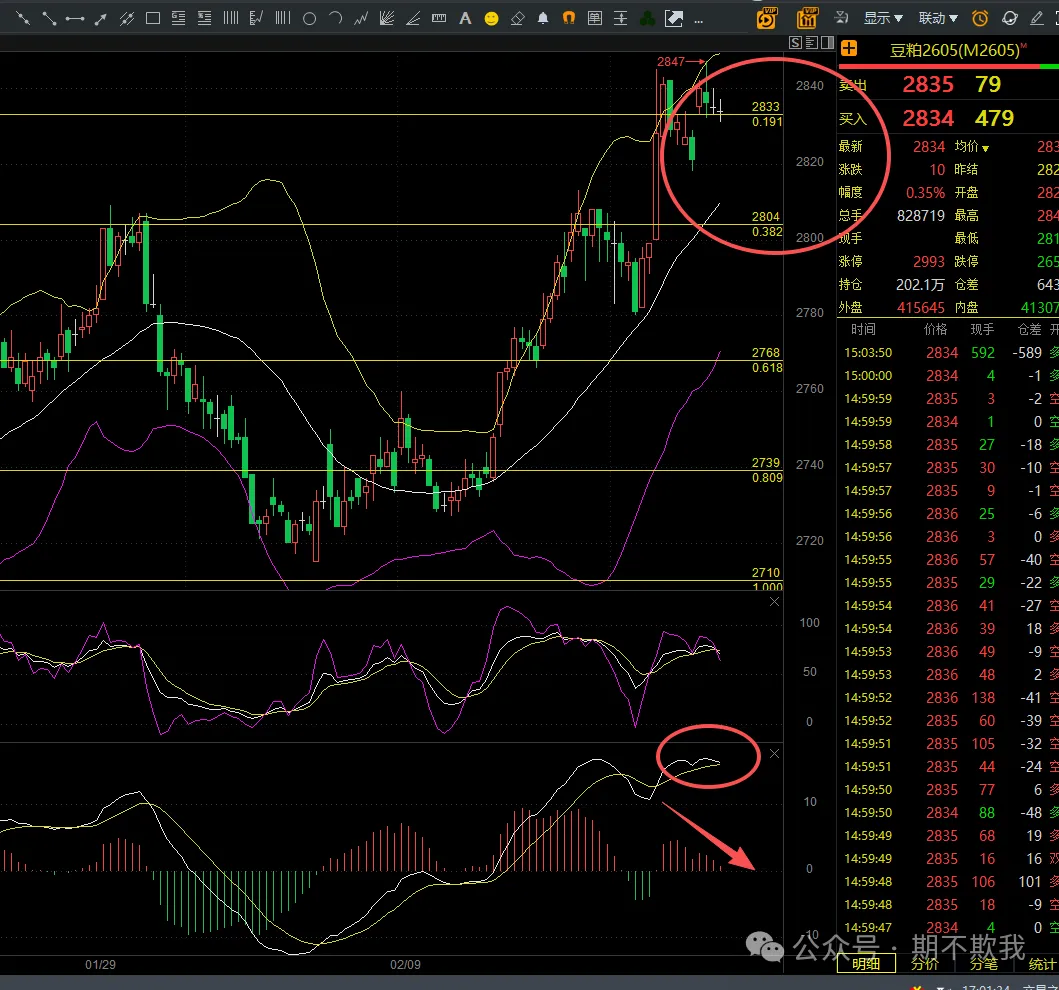Click the 幅度 value 0.35%
Viewport: 1059px width, 990px height.
[925, 192]
